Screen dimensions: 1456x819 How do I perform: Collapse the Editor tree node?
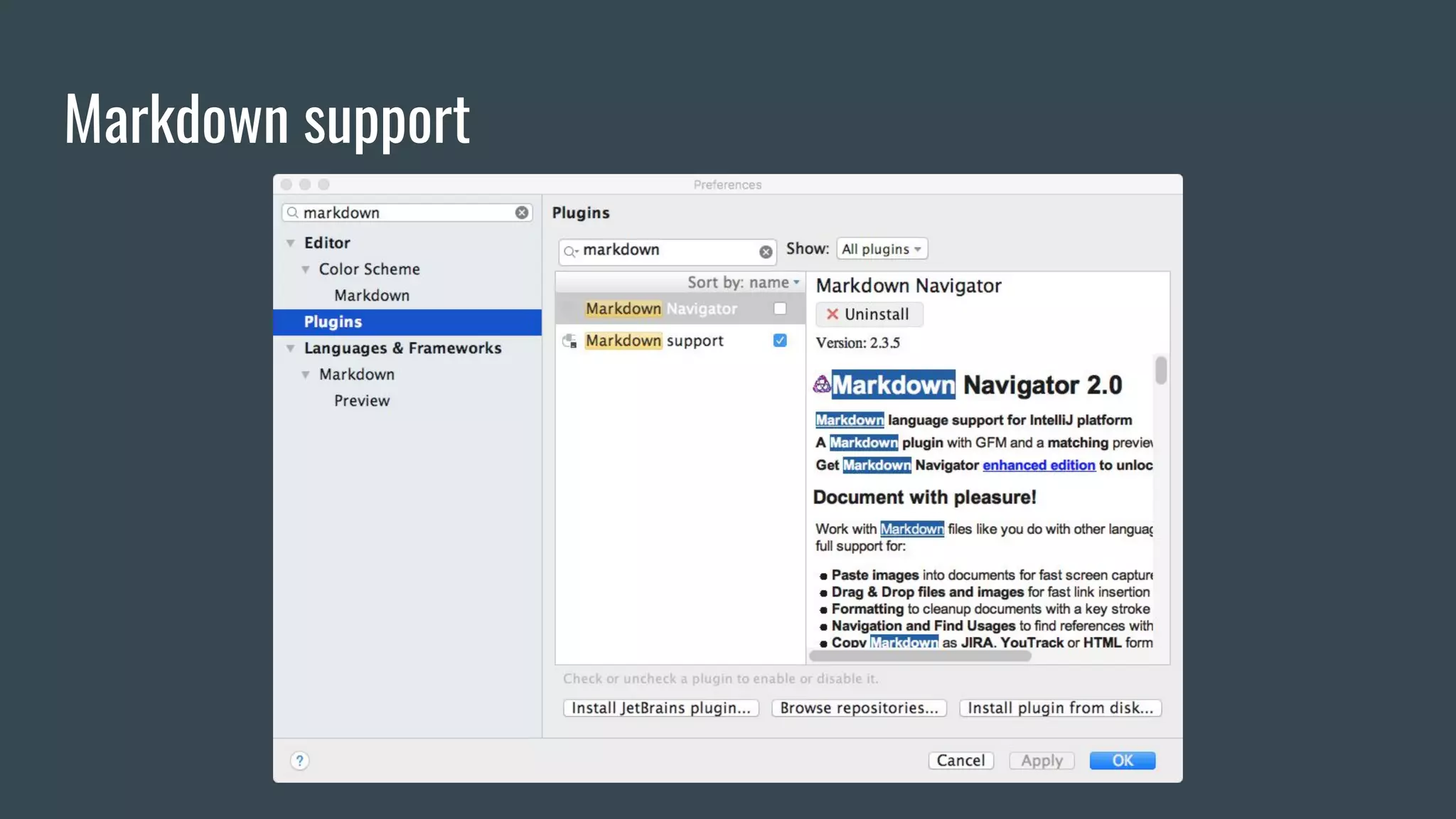click(291, 243)
